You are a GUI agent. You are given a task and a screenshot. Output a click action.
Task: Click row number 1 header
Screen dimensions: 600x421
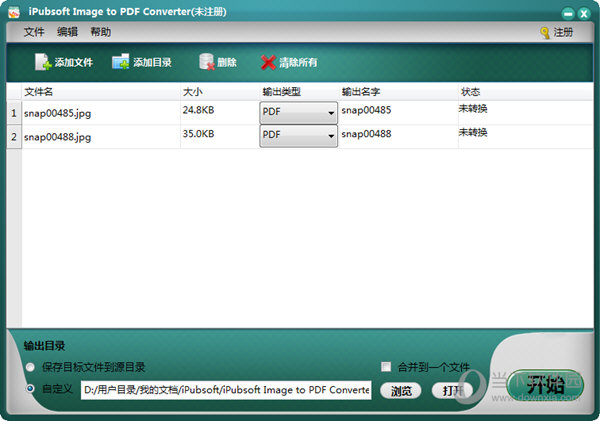coord(14,113)
